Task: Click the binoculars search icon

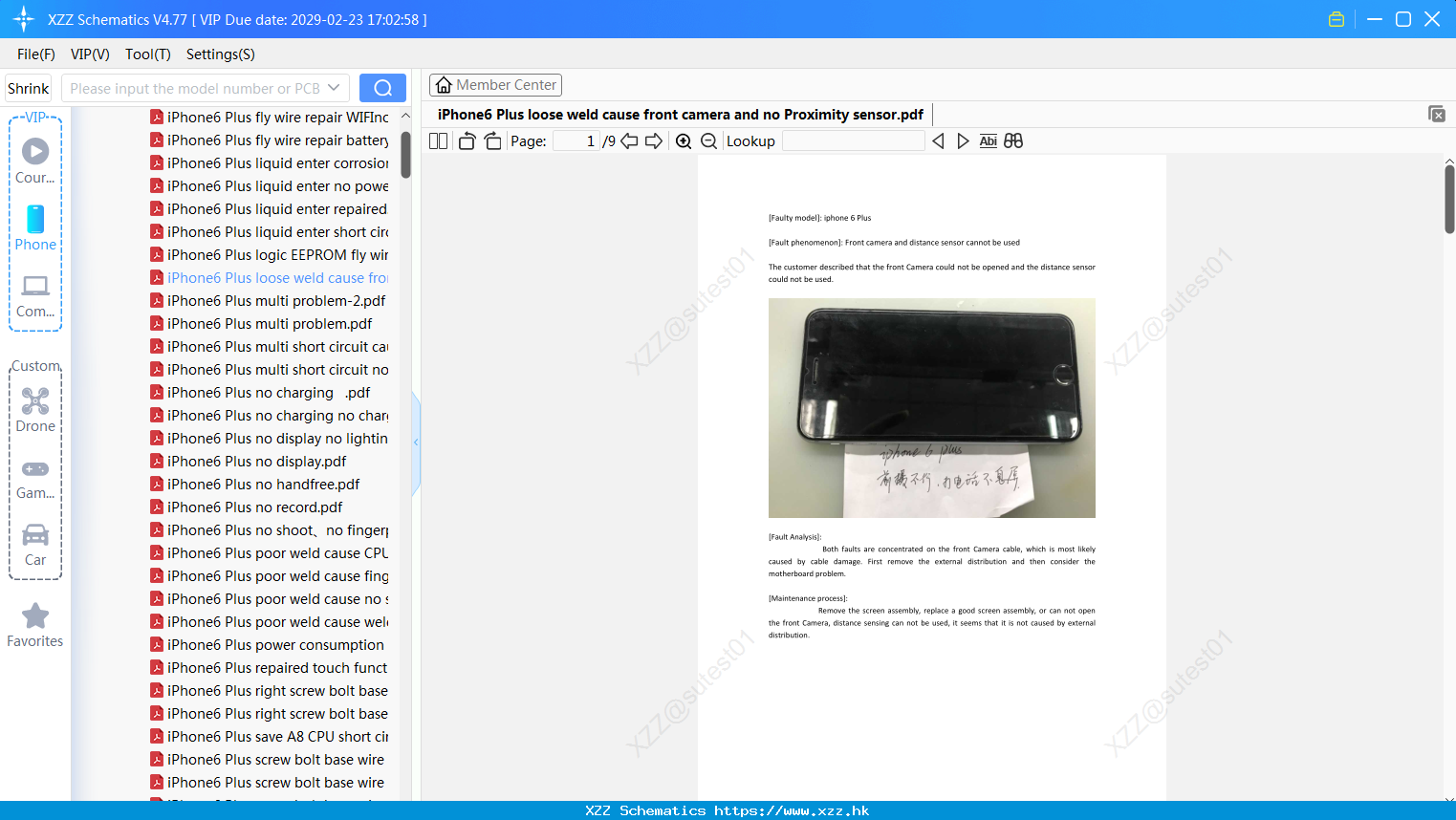Action: 1013,141
